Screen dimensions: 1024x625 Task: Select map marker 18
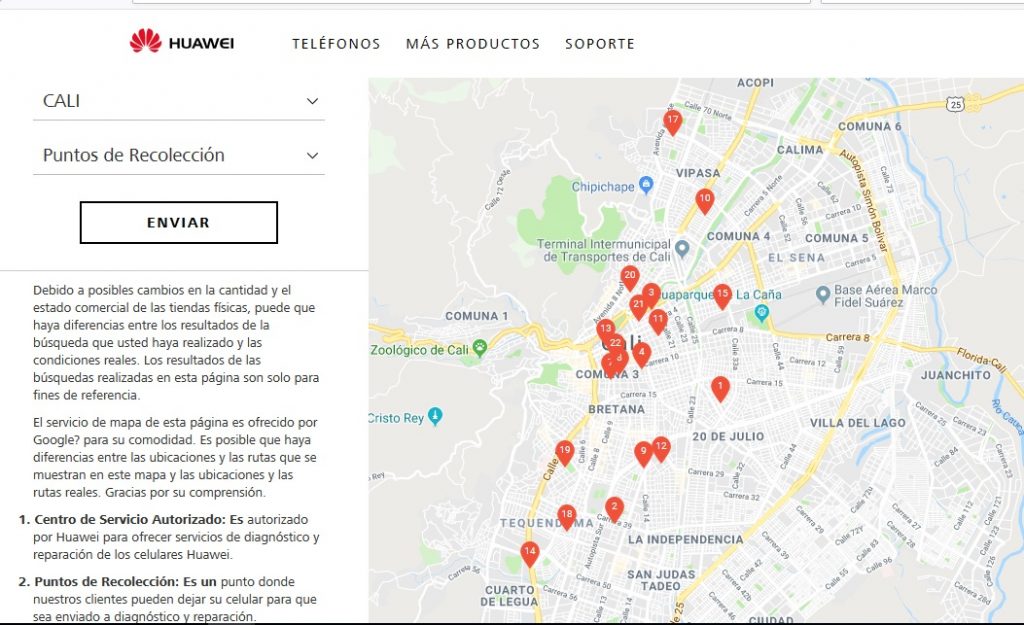[567, 517]
